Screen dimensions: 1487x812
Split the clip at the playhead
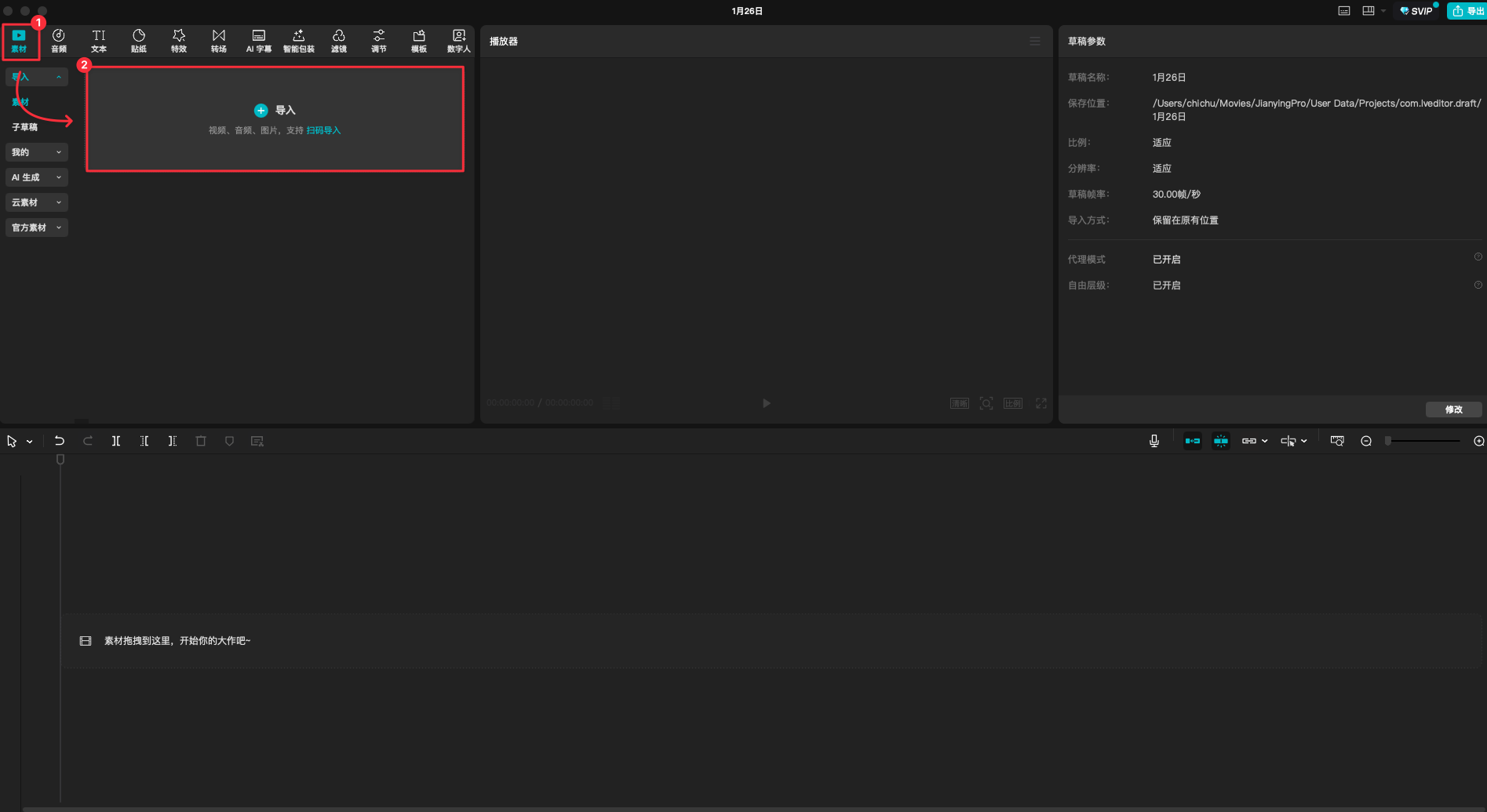tap(116, 441)
